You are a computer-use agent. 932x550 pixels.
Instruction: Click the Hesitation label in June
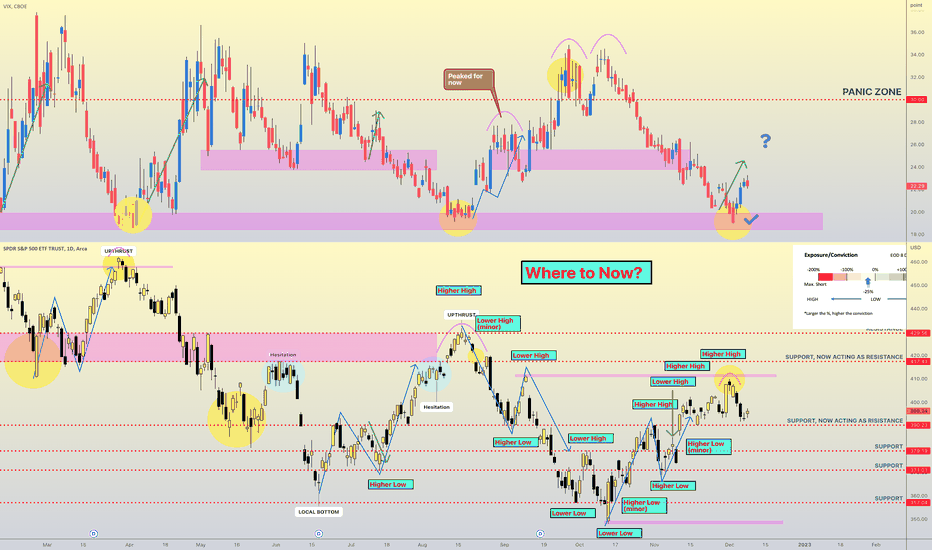tap(283, 355)
